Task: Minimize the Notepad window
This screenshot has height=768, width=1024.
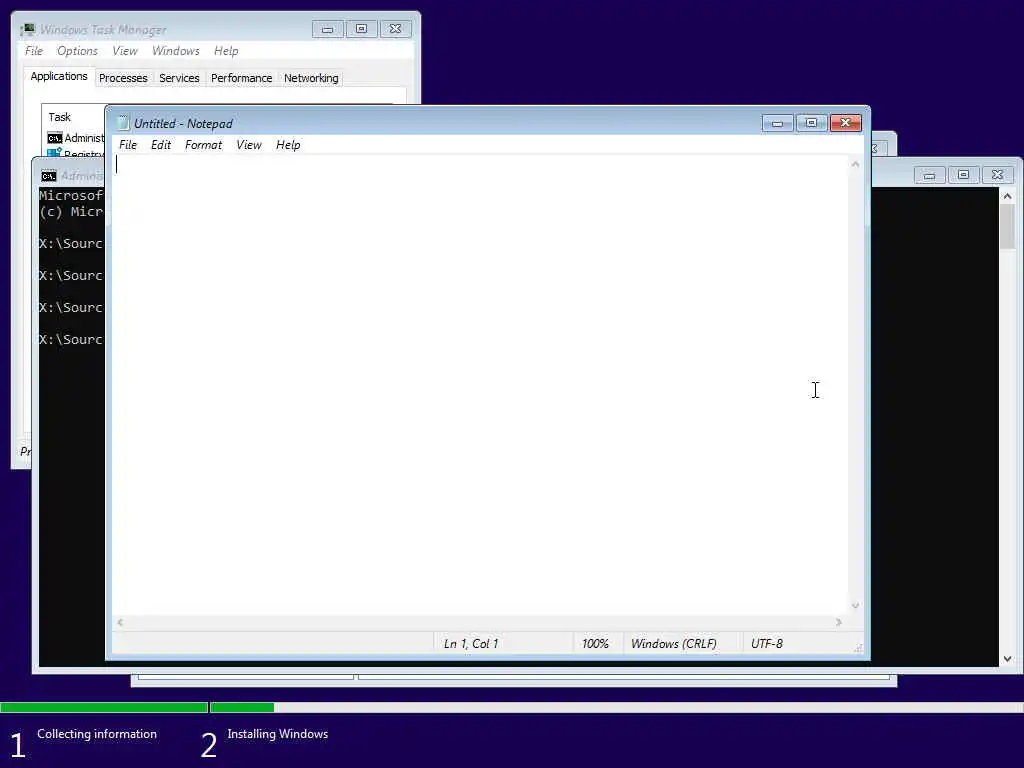Action: 777,123
